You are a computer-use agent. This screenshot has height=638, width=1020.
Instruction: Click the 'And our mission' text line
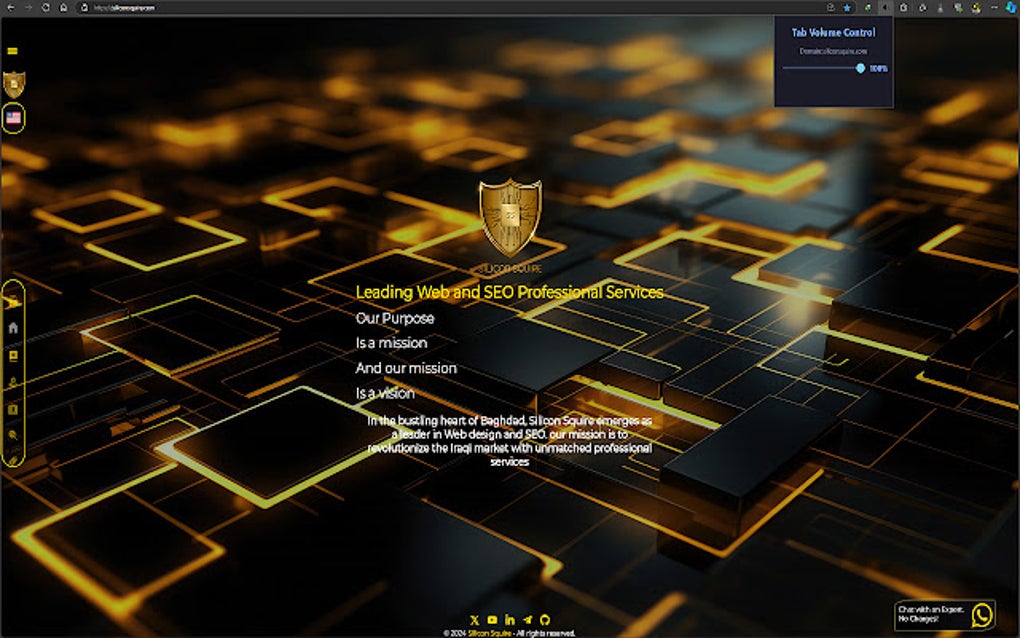(x=406, y=368)
